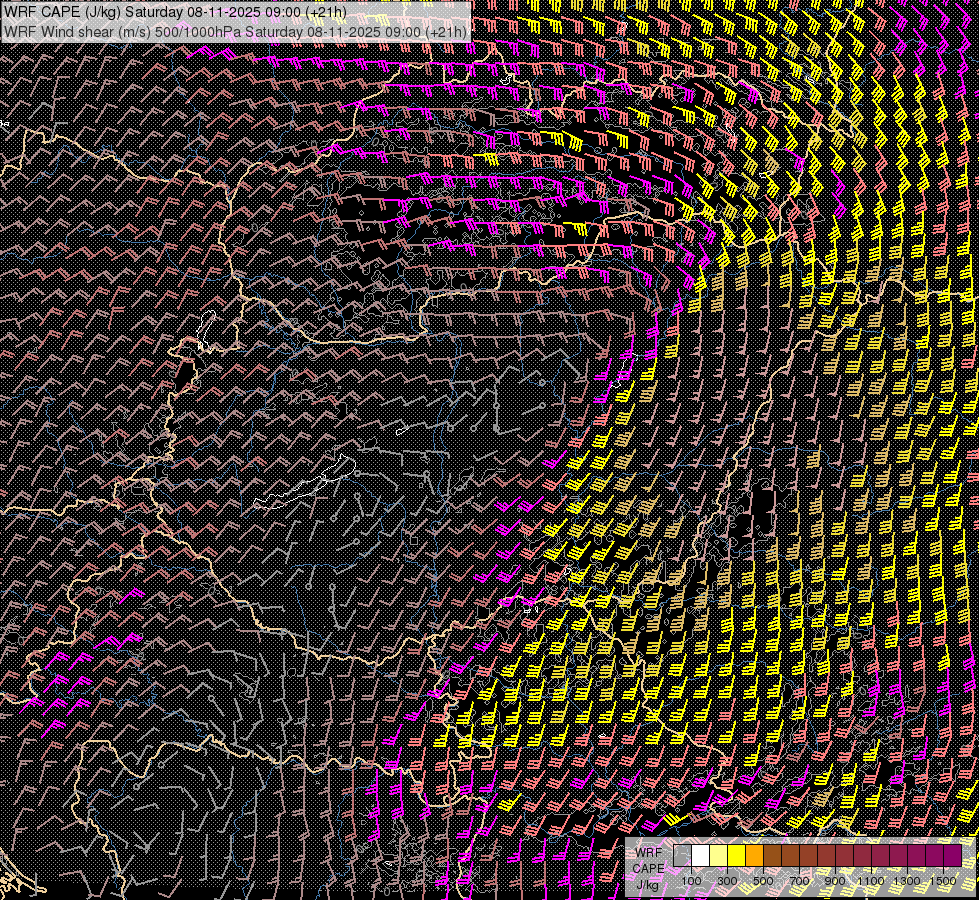
Task: Select the orange swatch in the legend
Action: pyautogui.click(x=754, y=856)
